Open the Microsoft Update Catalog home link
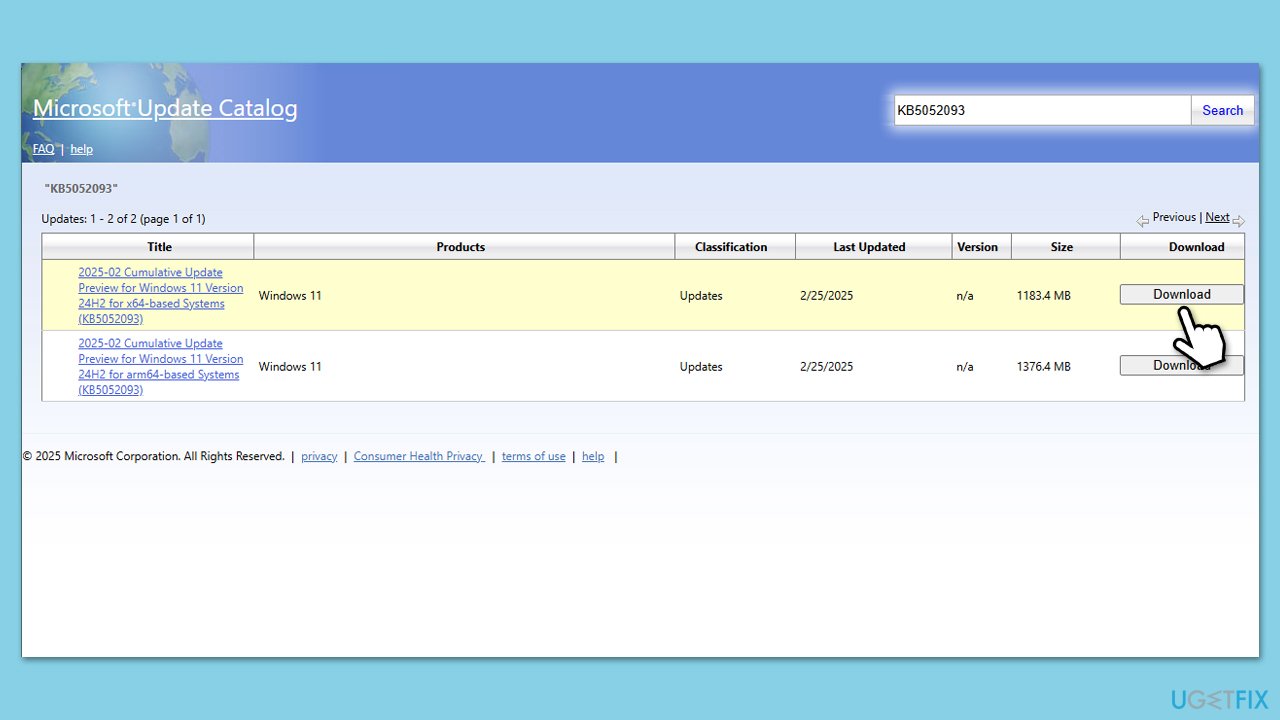The height and width of the screenshot is (720, 1280). [x=165, y=108]
